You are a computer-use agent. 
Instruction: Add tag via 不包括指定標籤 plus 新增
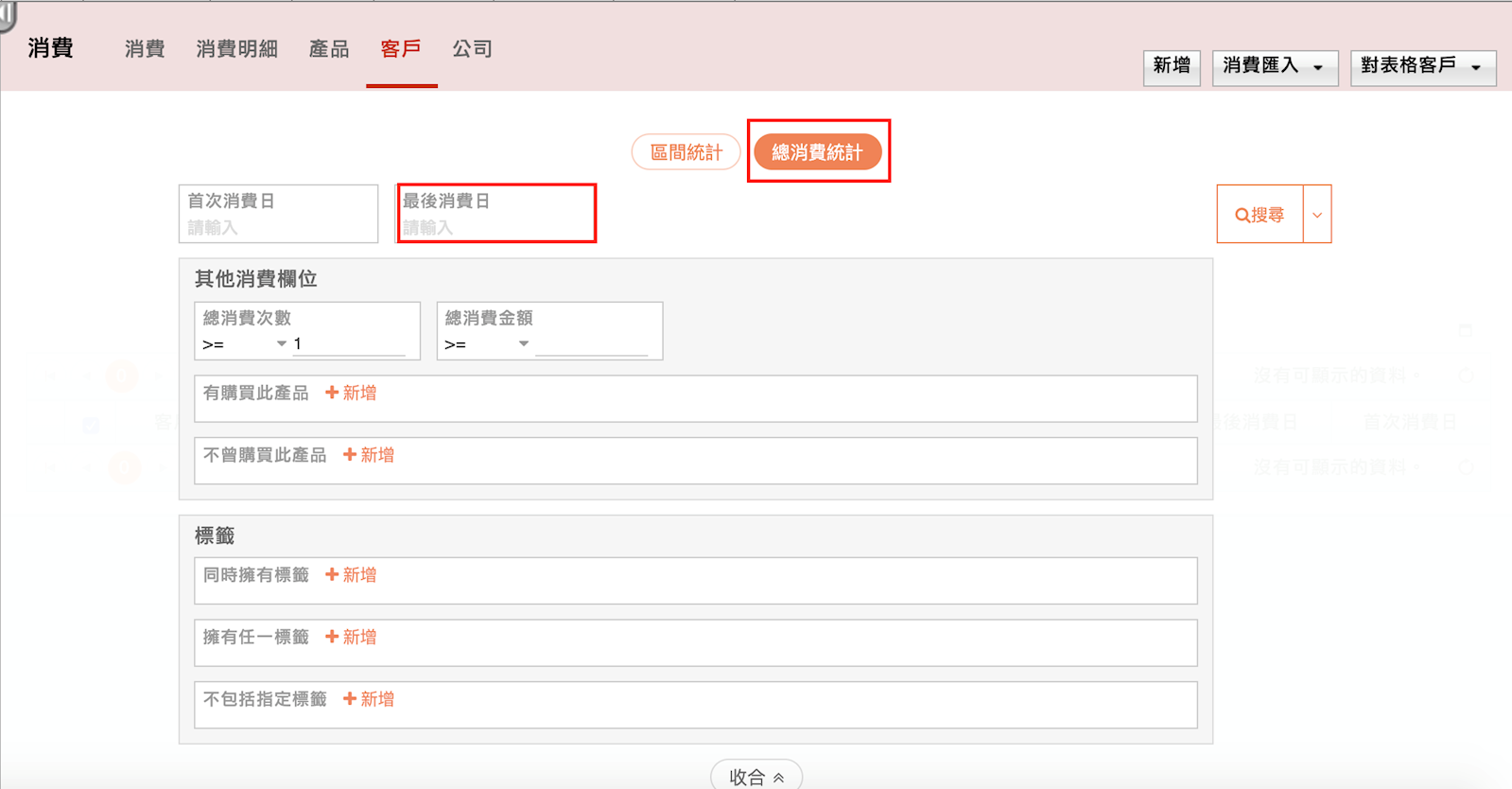pos(369,699)
